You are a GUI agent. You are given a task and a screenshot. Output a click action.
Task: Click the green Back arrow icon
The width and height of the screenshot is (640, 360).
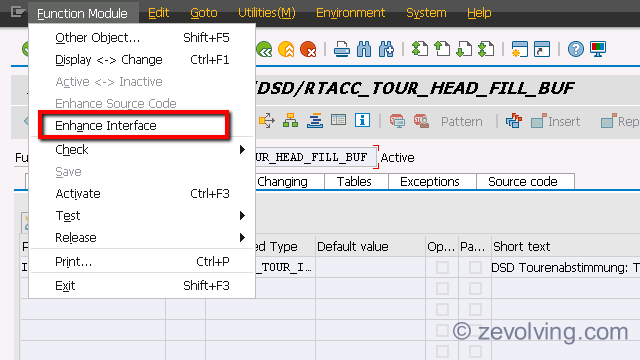[x=264, y=50]
